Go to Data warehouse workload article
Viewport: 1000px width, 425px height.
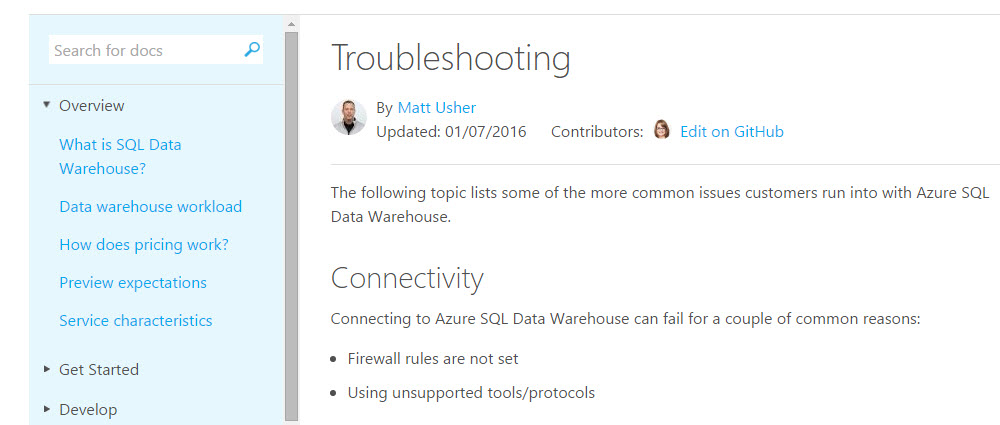(150, 206)
